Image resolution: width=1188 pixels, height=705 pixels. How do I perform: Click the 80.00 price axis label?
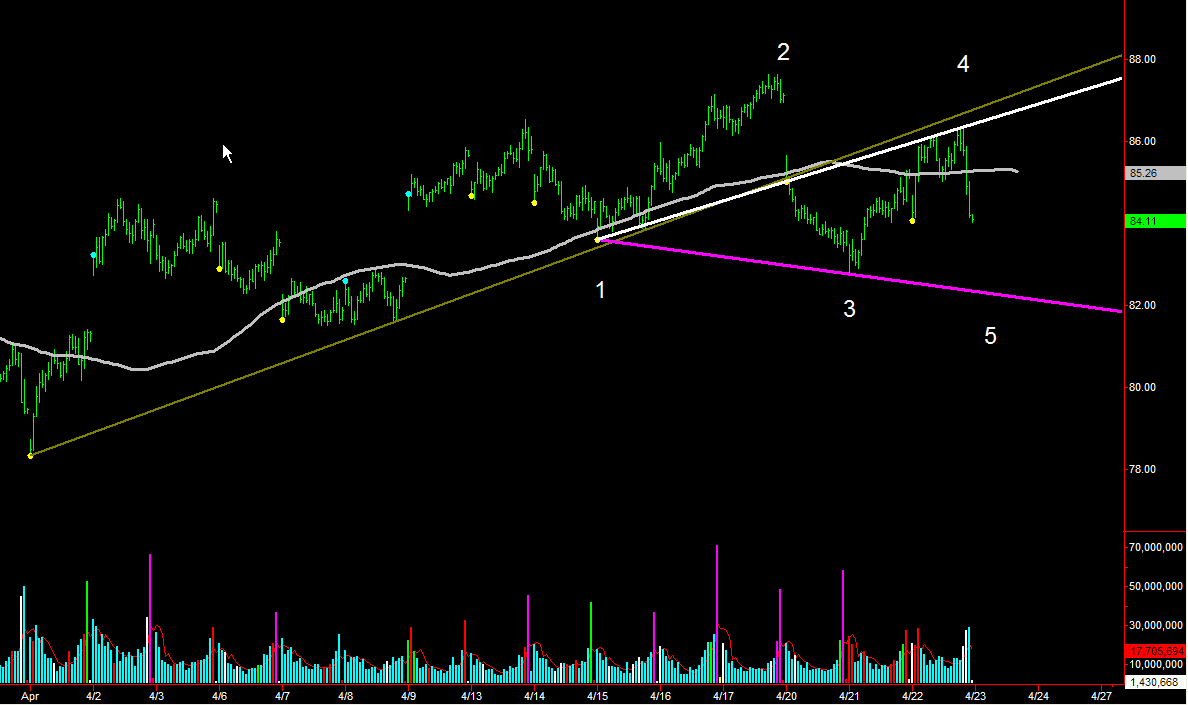point(1142,387)
